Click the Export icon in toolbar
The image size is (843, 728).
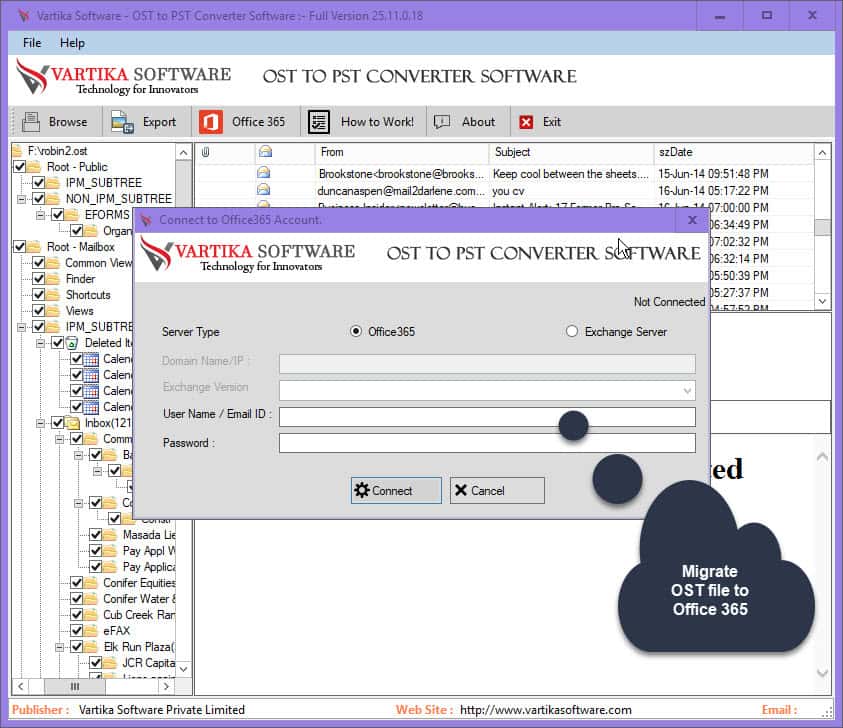(x=122, y=122)
